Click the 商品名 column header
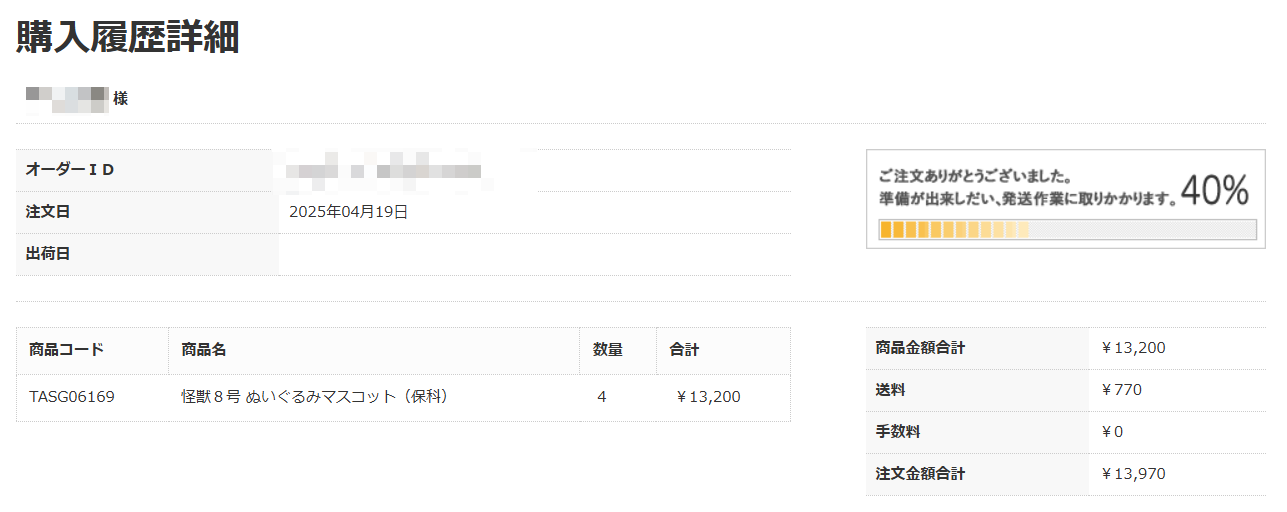The width and height of the screenshot is (1287, 512). pos(204,350)
